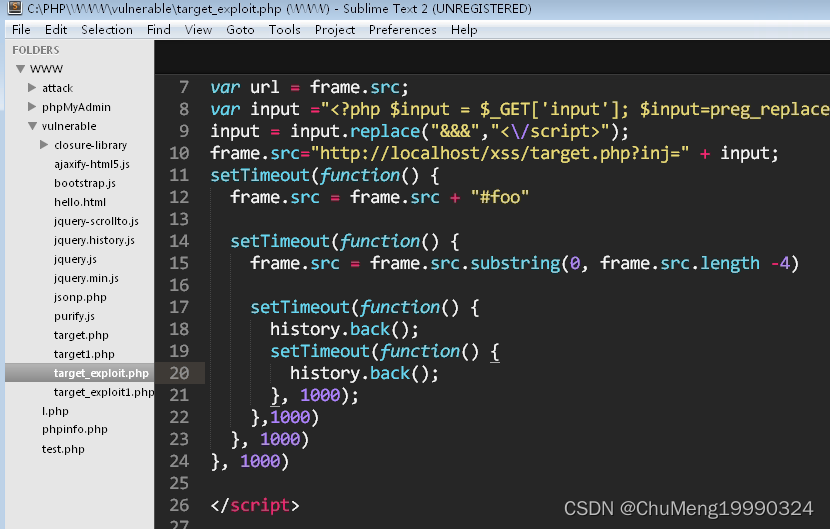Click history.back() on line 18
The image size is (830, 529).
(x=344, y=329)
